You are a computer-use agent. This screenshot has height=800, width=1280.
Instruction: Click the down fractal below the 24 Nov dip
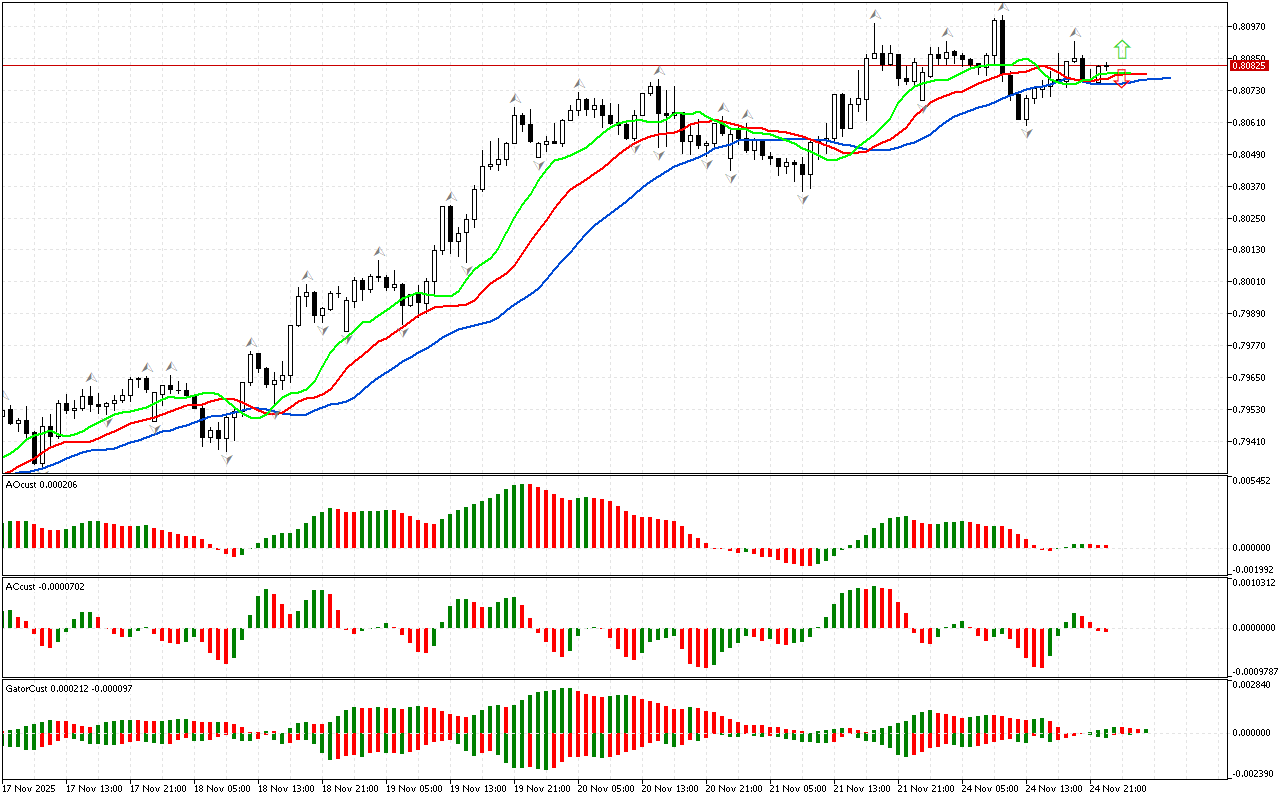point(1026,132)
